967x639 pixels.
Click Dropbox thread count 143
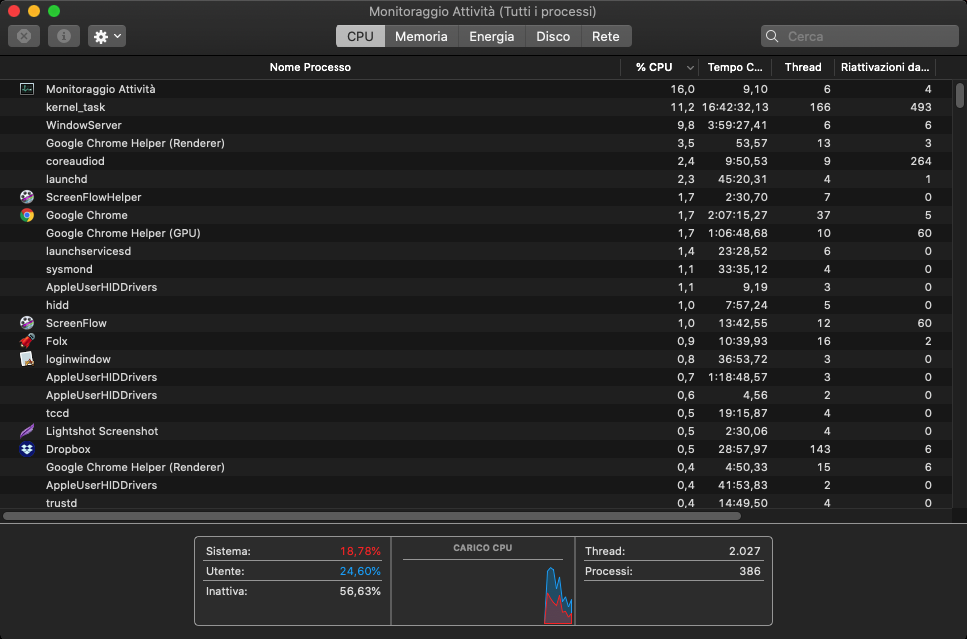(820, 449)
